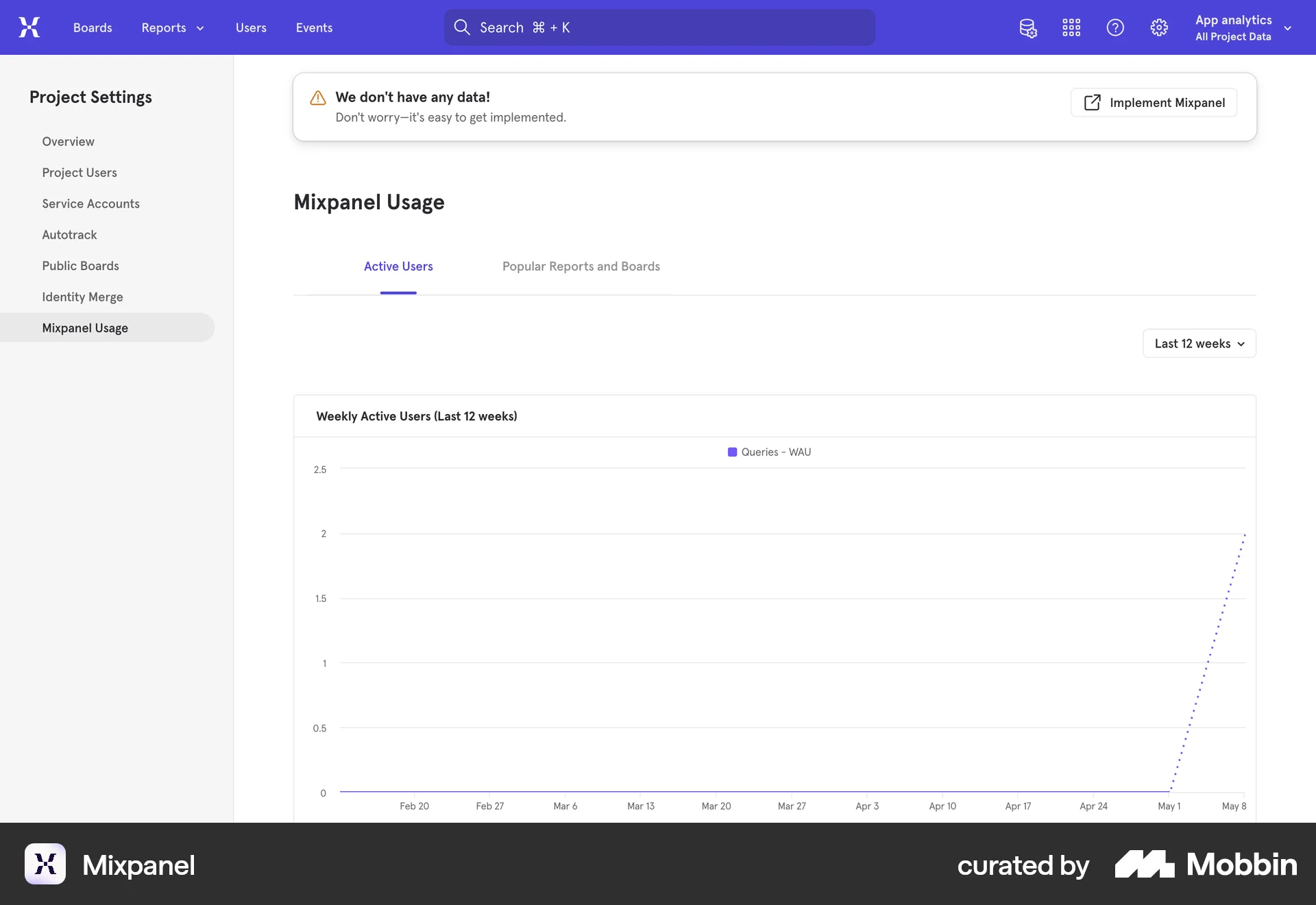Screen dimensions: 1316x905
Task: Click the May 8 data point on chart
Action: (1245, 534)
